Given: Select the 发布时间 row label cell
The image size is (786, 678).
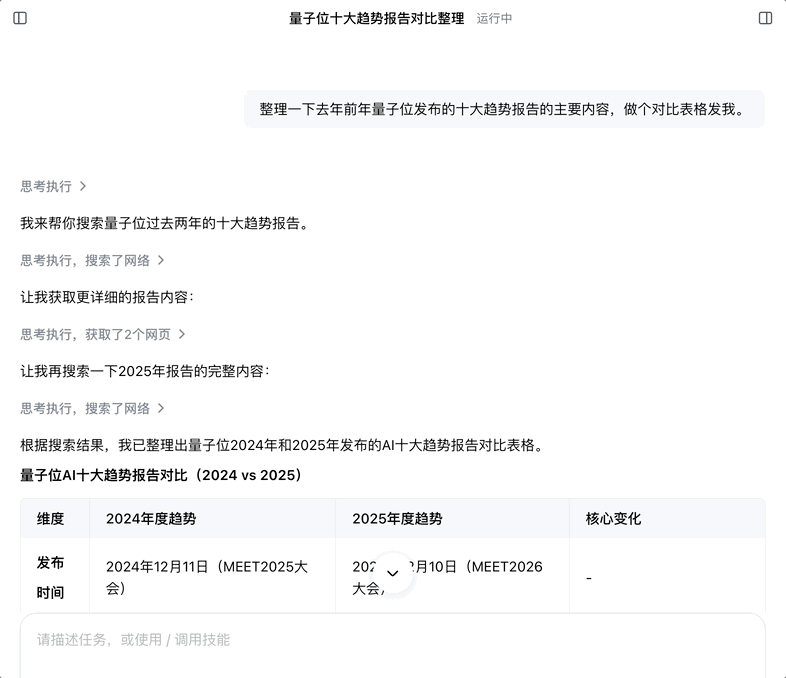Looking at the screenshot, I should [51, 577].
